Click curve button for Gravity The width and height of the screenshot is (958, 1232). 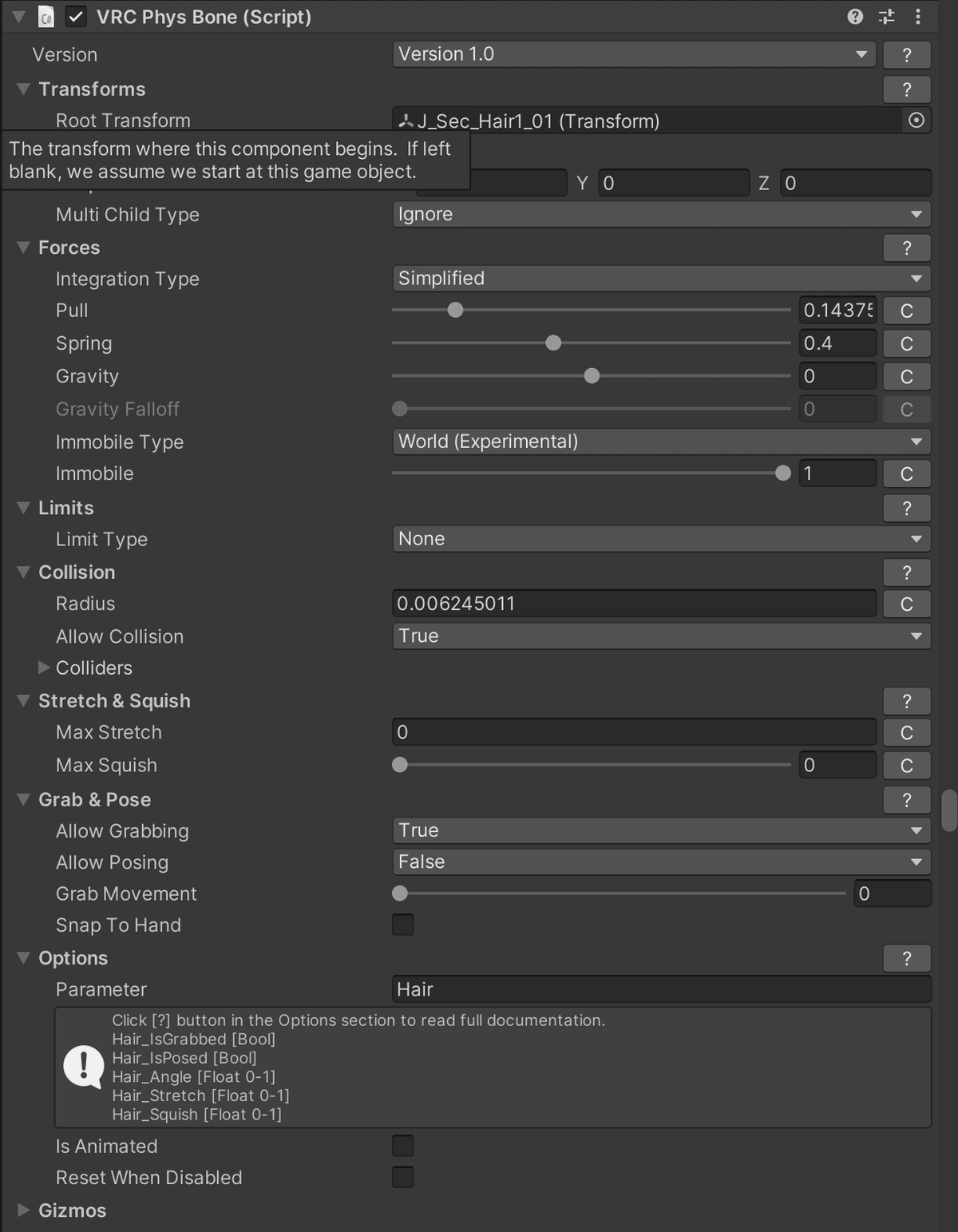click(x=907, y=376)
